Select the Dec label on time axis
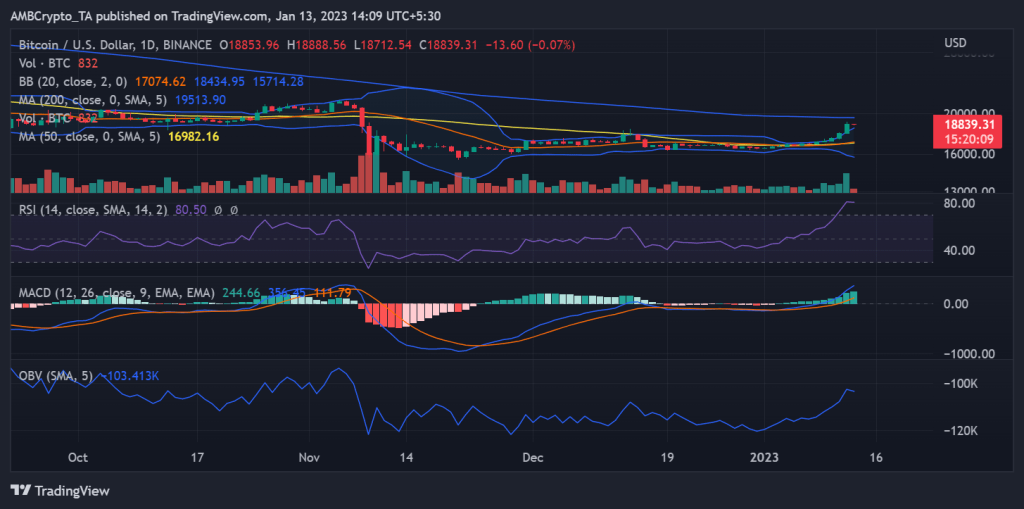 [531, 457]
